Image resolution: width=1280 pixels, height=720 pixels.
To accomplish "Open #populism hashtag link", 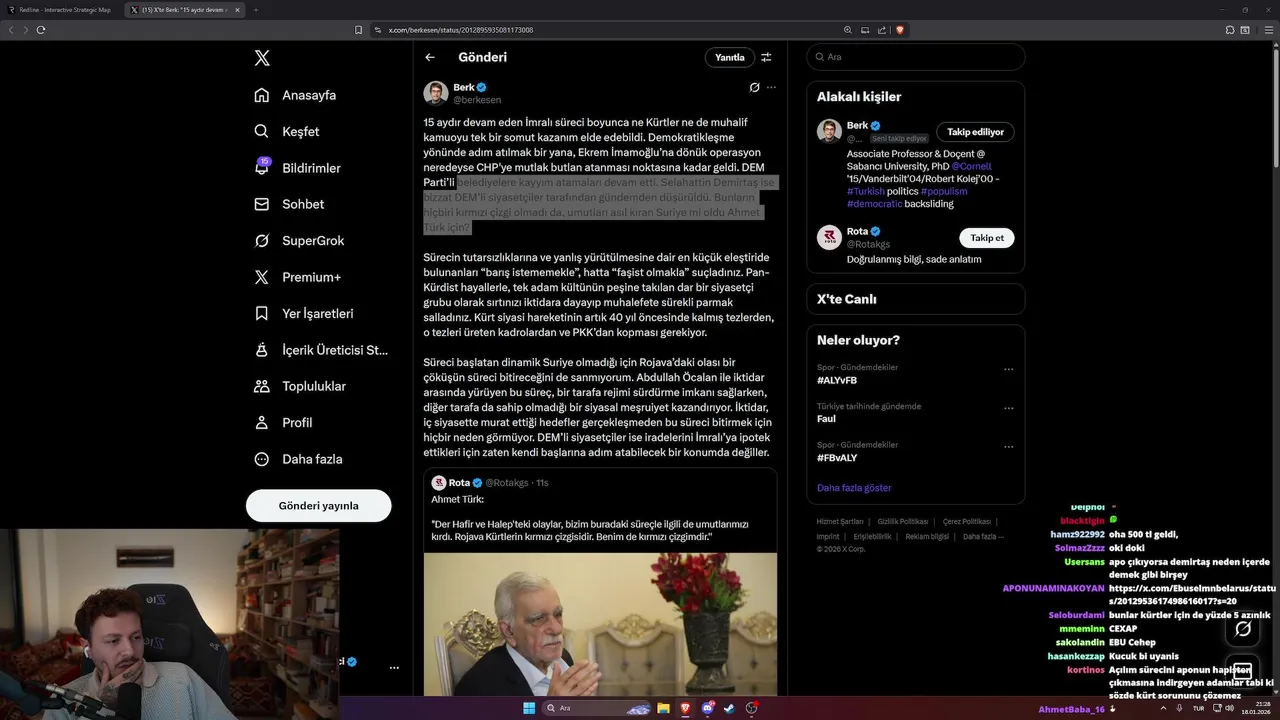I will 944,191.
